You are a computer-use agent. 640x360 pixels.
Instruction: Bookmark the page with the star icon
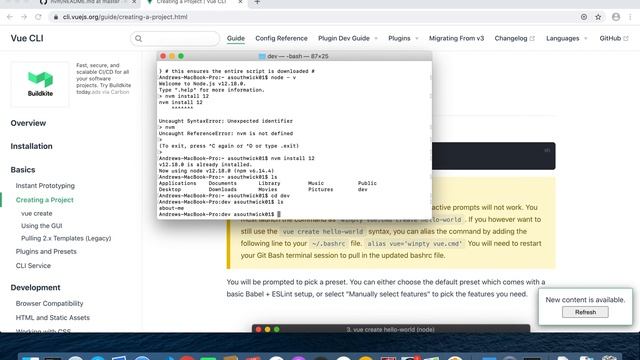tap(598, 17)
